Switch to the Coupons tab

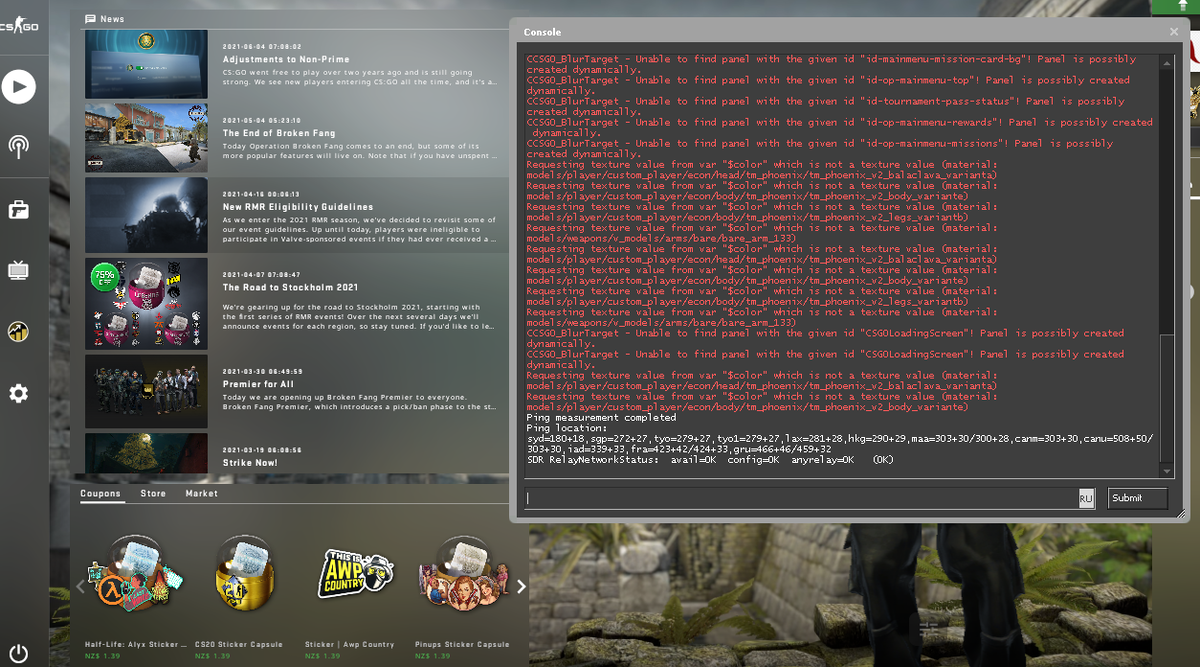[100, 493]
